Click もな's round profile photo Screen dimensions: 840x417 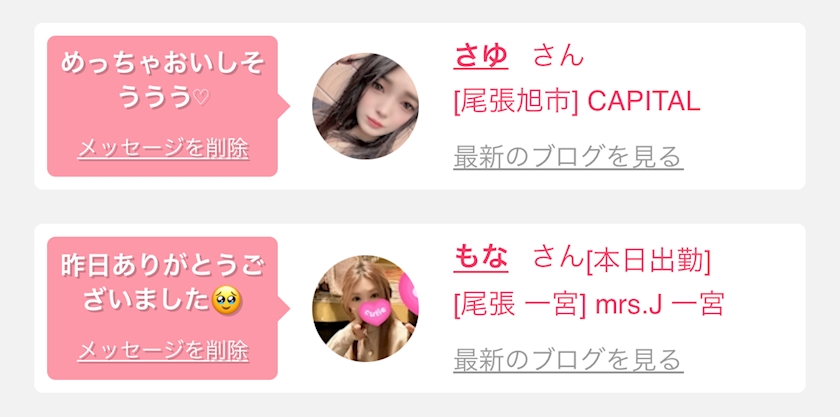point(365,308)
